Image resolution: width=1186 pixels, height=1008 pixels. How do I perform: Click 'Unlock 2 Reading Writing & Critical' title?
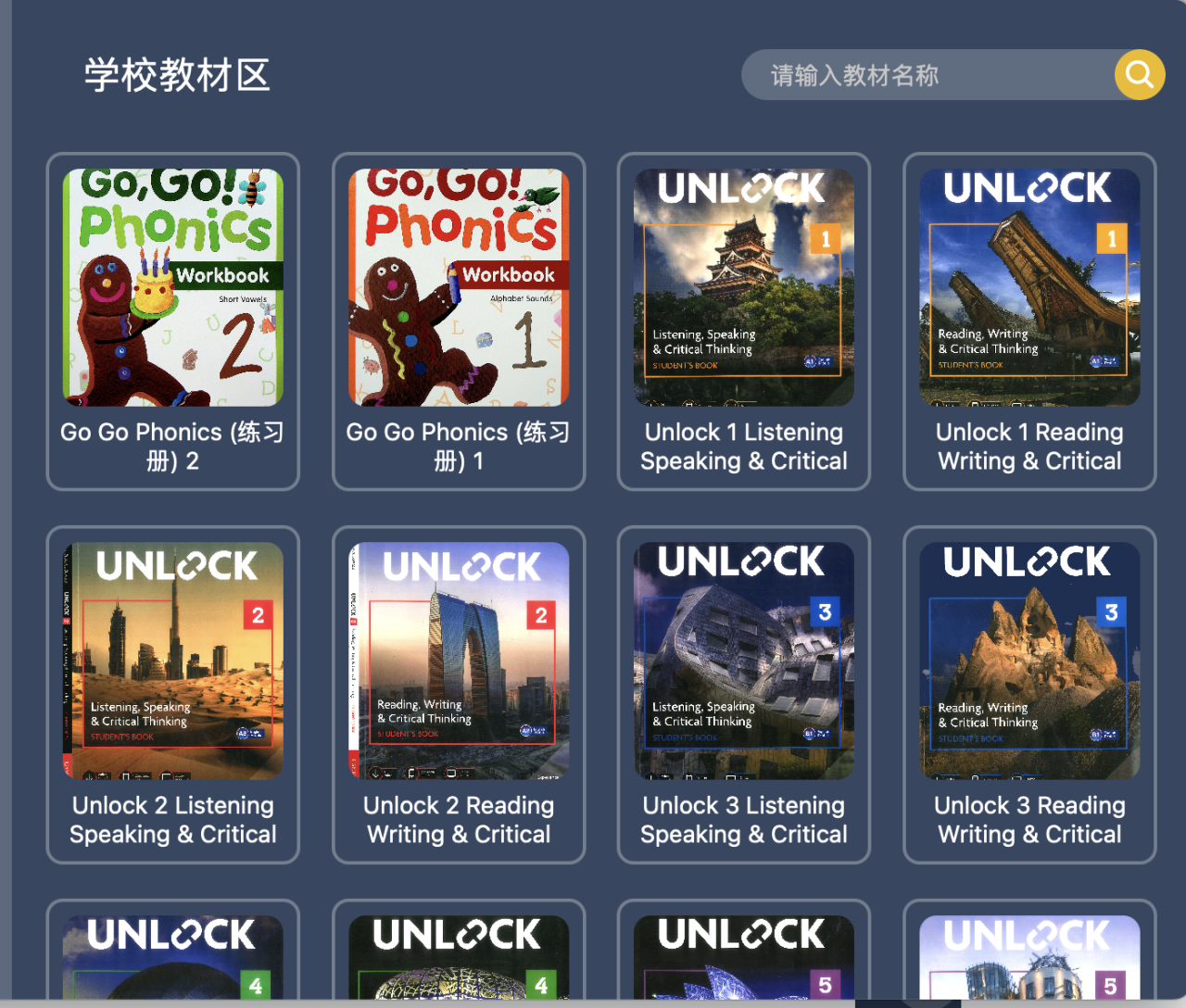coord(459,820)
